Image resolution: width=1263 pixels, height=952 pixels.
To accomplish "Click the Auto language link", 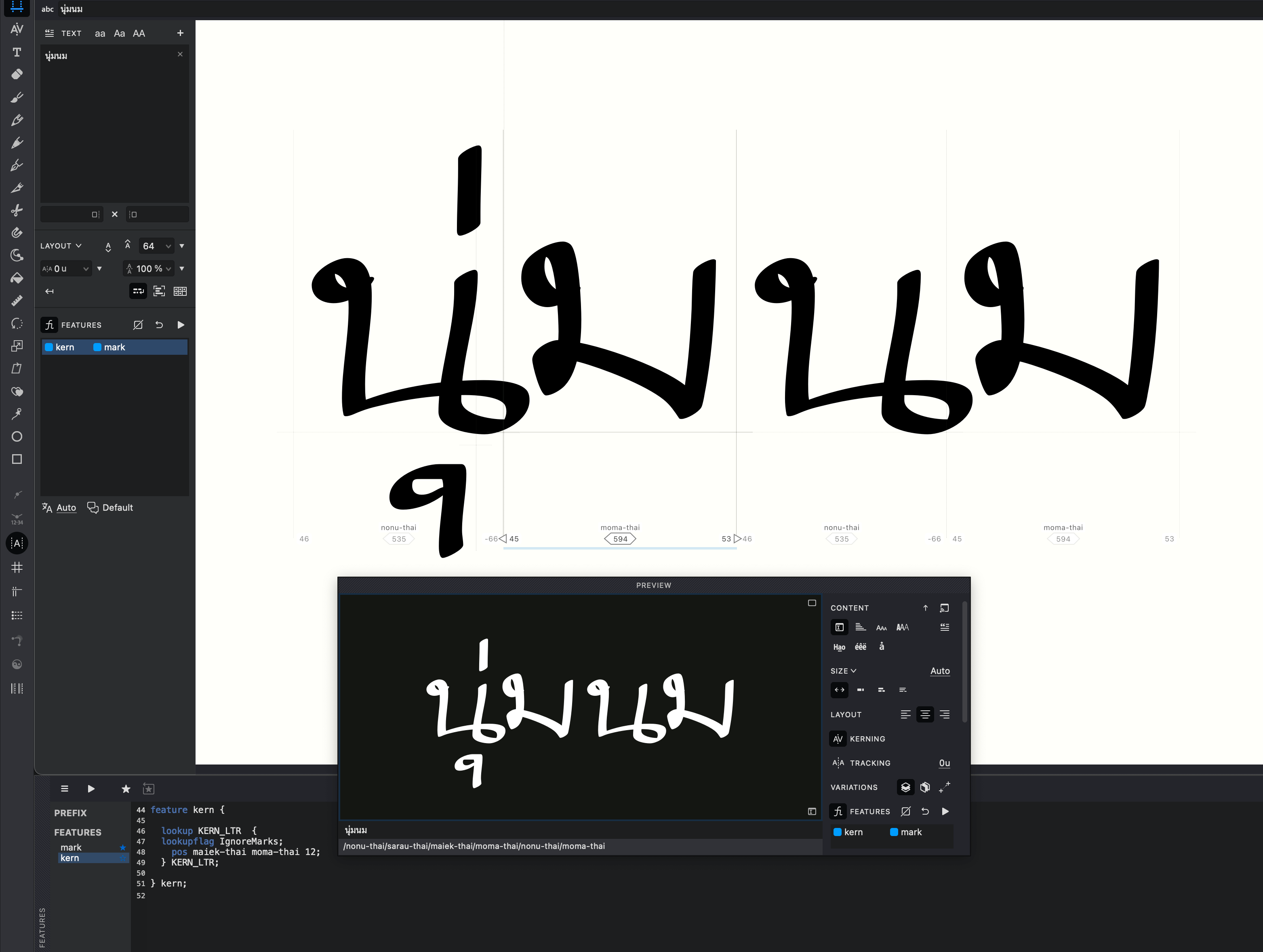I will tap(66, 508).
